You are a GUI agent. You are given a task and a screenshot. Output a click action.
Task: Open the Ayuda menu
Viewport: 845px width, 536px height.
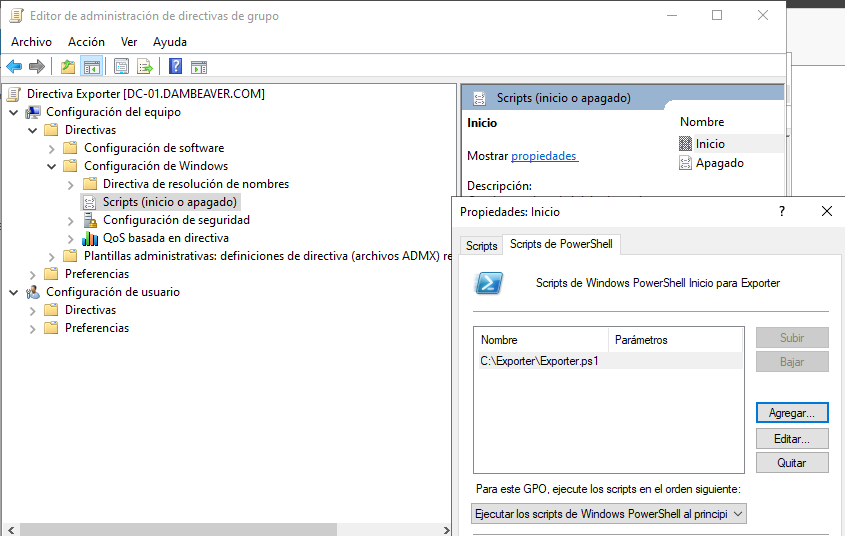(170, 41)
